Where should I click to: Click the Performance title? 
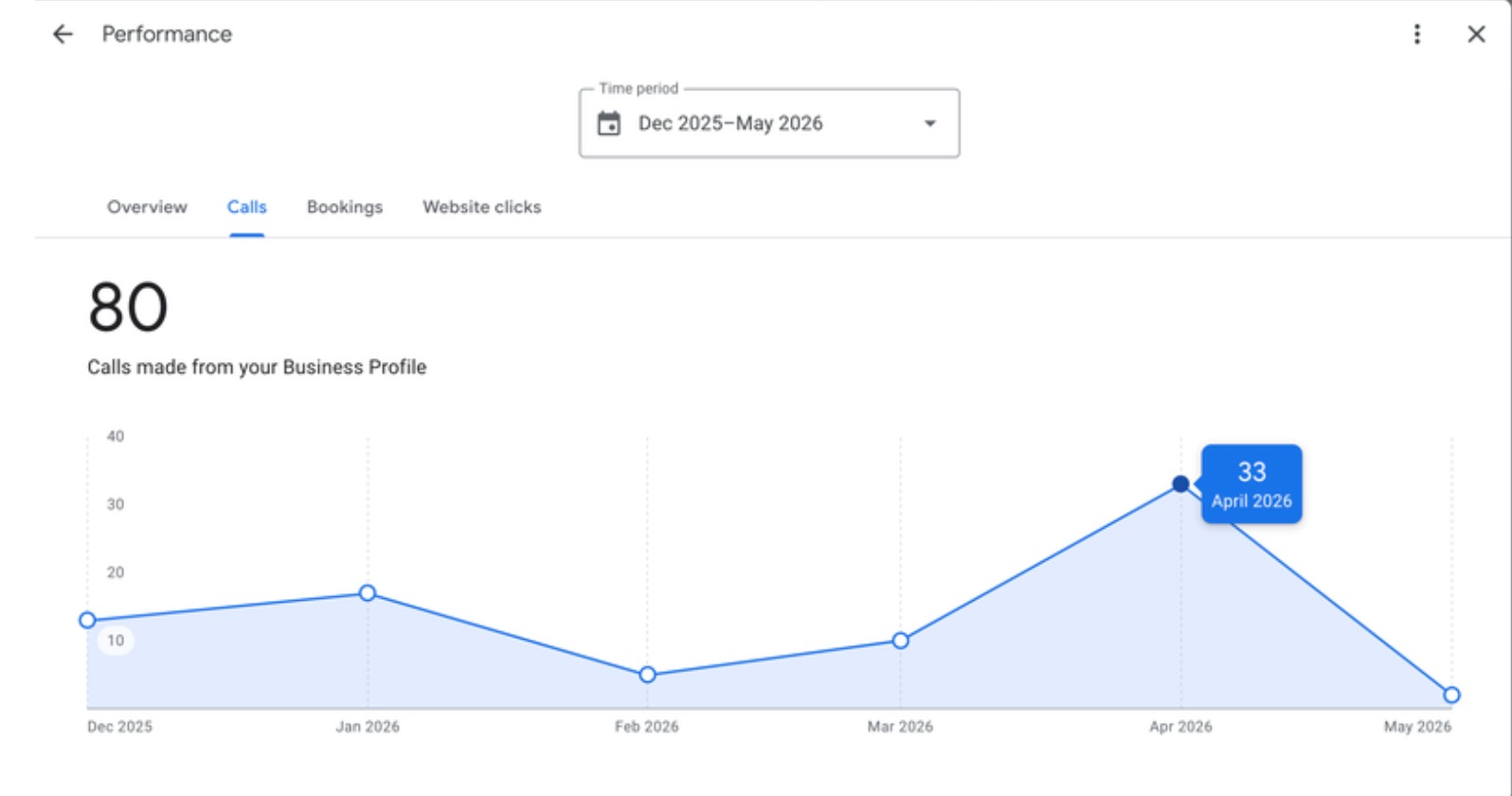click(x=167, y=34)
